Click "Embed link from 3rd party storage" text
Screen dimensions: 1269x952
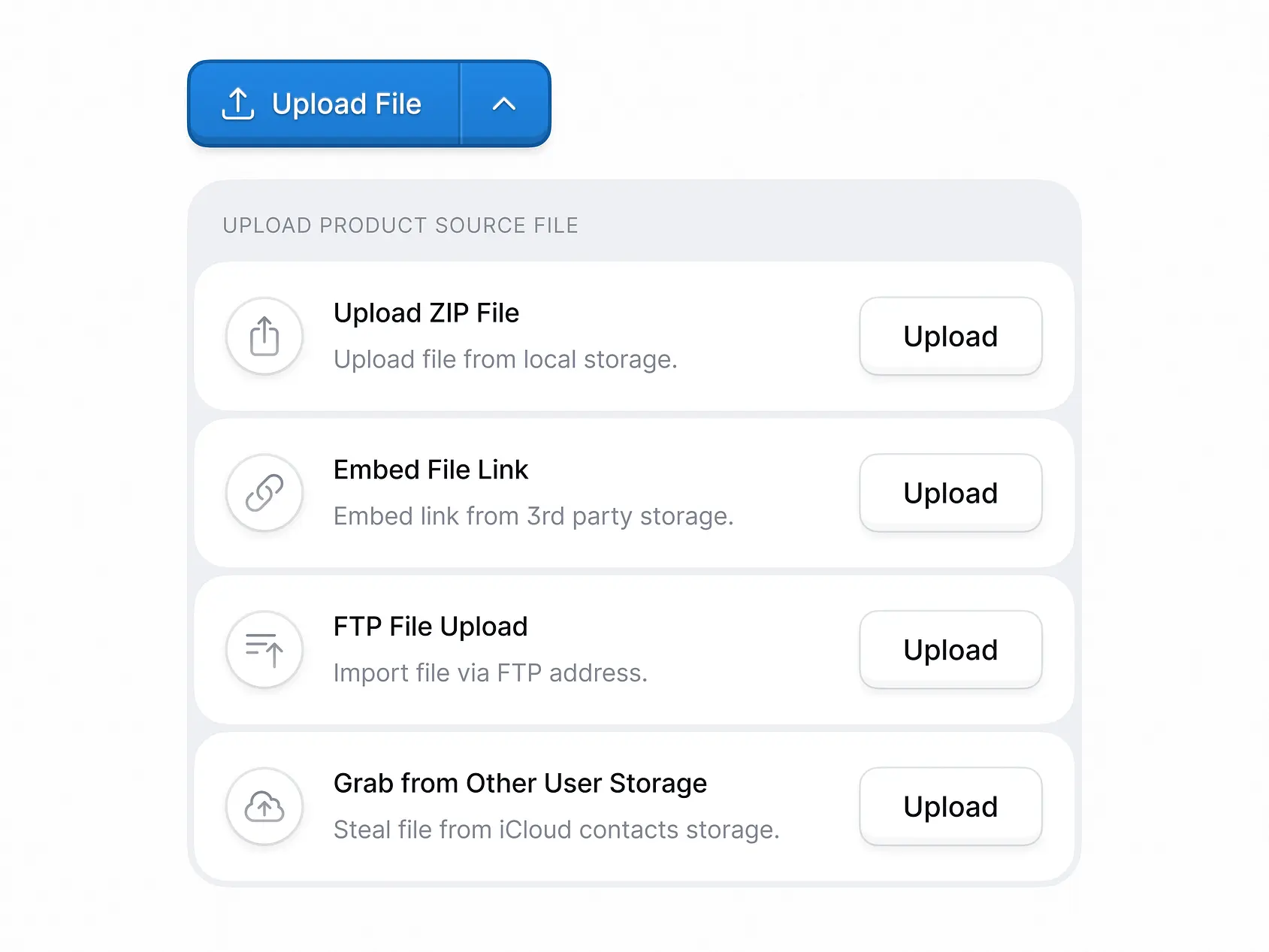[x=533, y=516]
